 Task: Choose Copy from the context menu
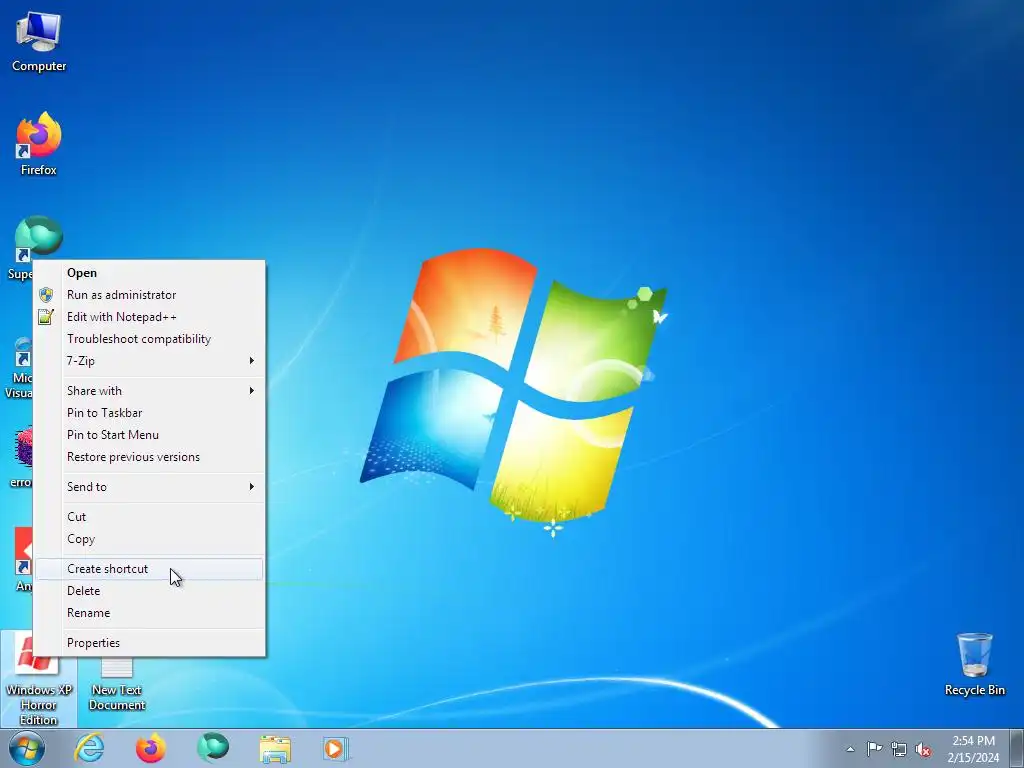150,539
